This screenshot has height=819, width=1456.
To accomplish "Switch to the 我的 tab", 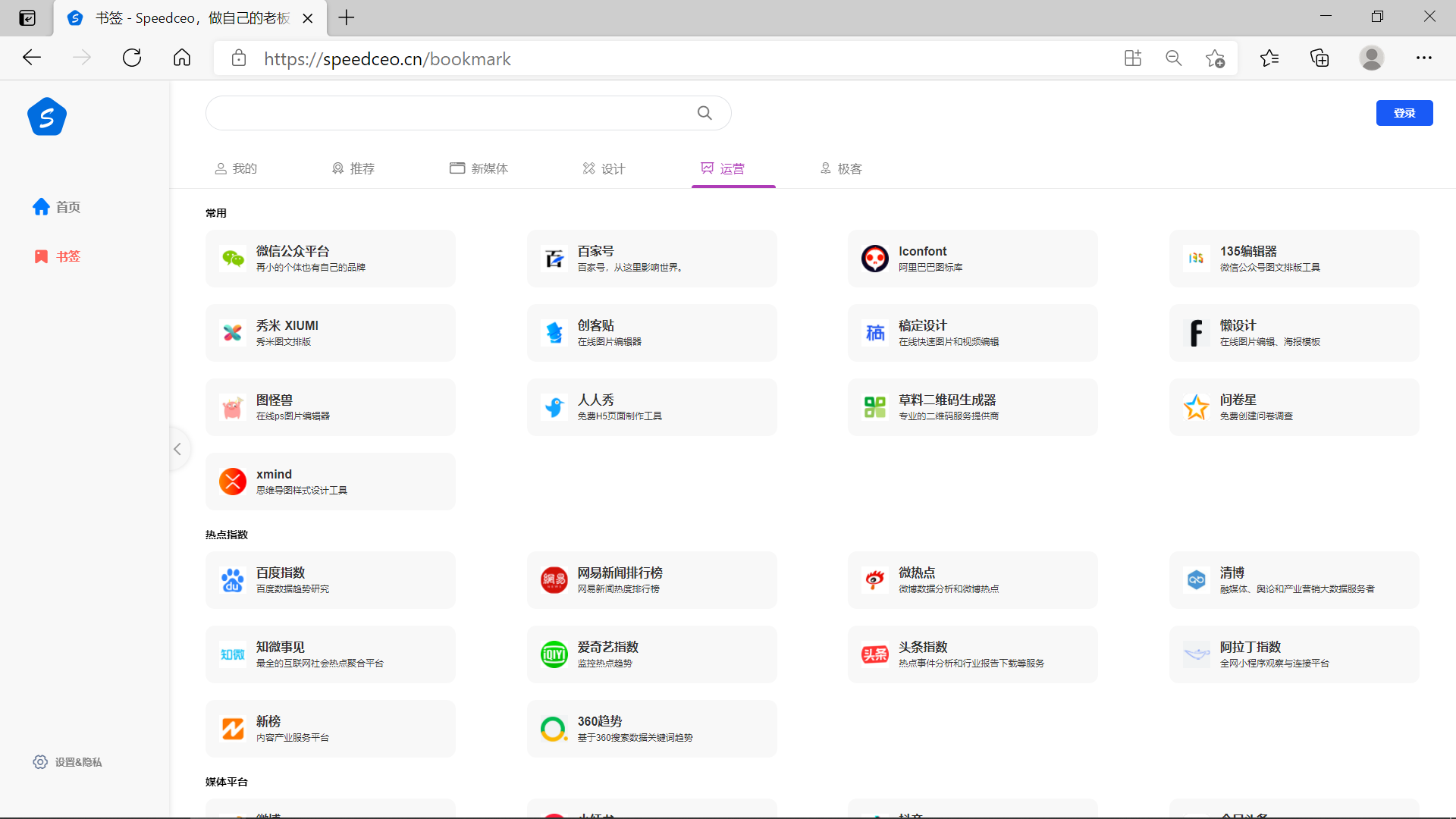I will pyautogui.click(x=236, y=168).
